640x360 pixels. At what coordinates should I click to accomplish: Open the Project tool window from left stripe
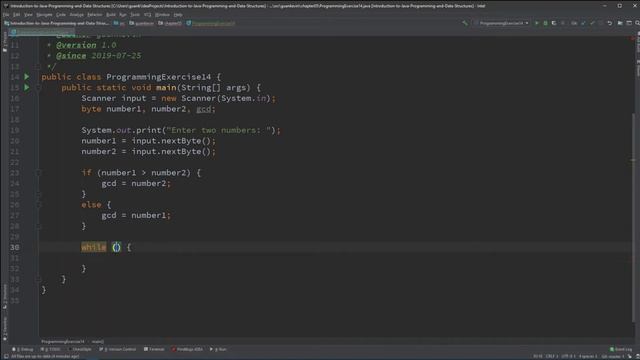(x=5, y=42)
